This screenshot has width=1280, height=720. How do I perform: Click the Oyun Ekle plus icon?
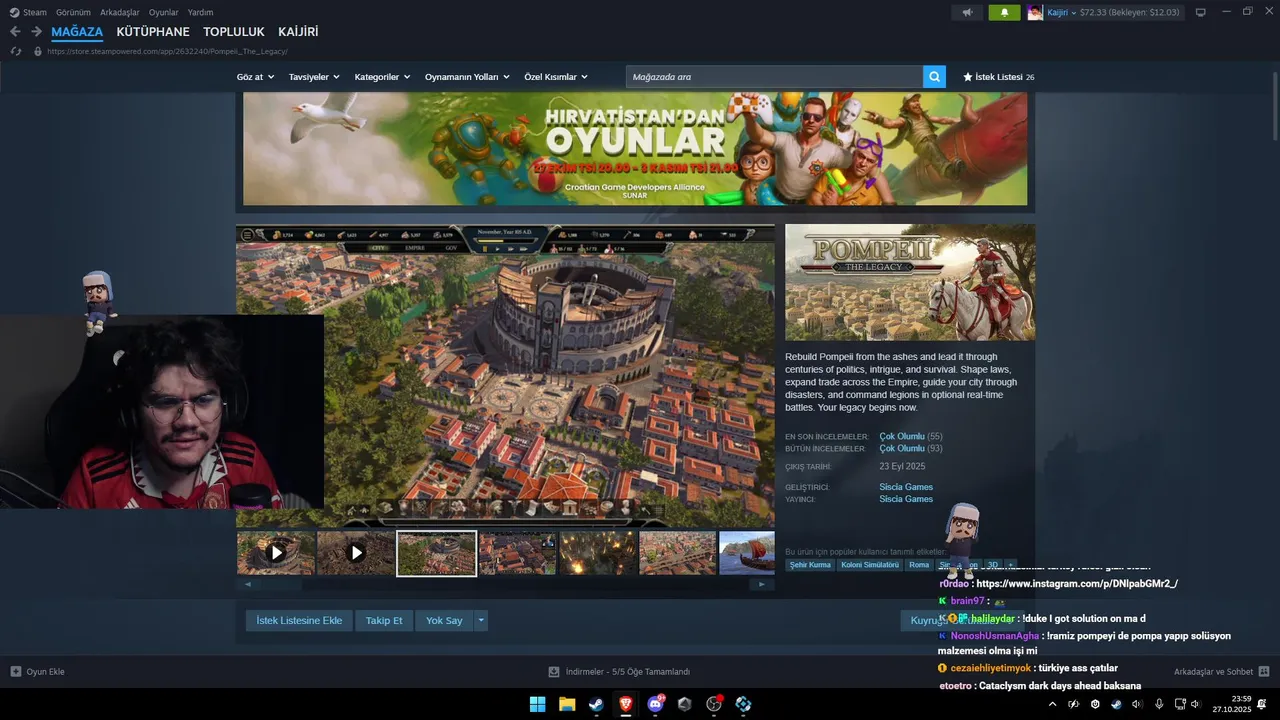[16, 672]
